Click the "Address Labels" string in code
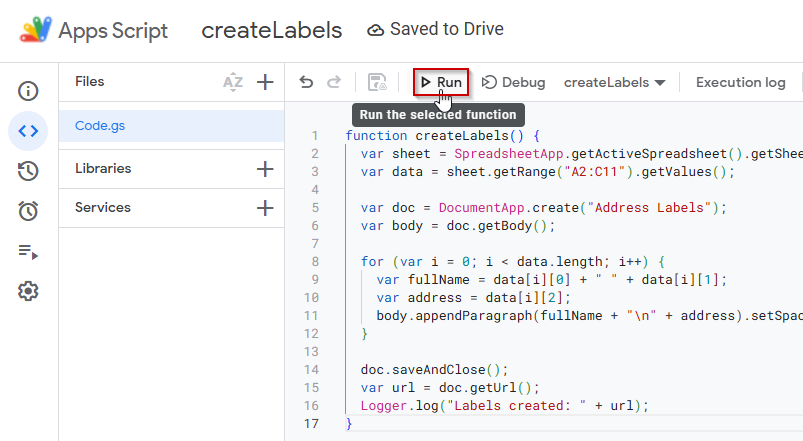 pyautogui.click(x=649, y=207)
